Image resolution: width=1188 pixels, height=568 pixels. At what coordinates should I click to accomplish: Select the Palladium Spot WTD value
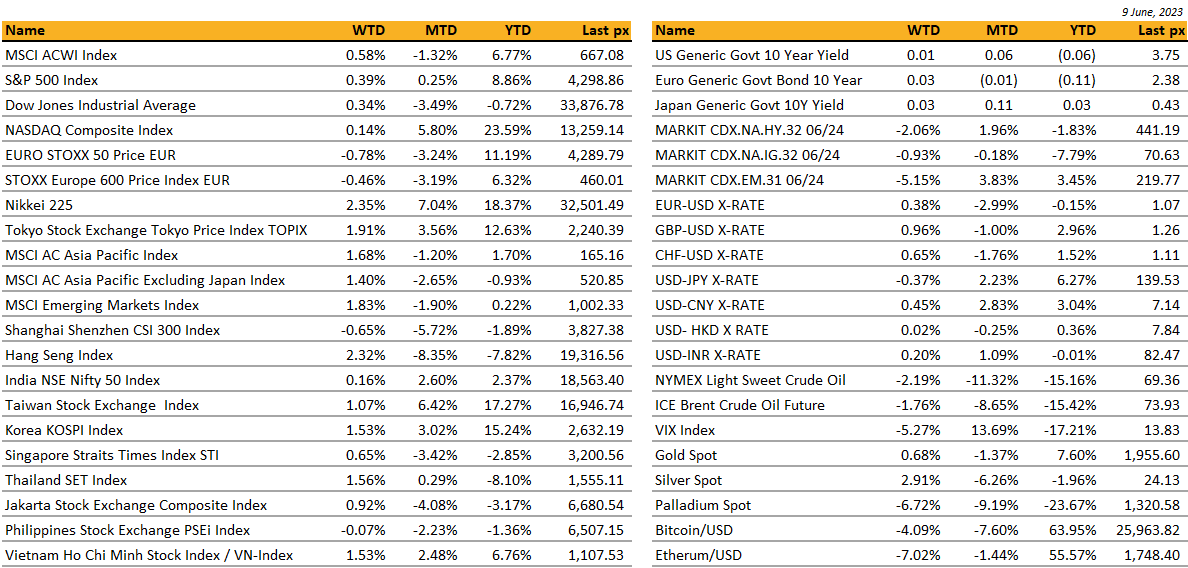pos(918,505)
